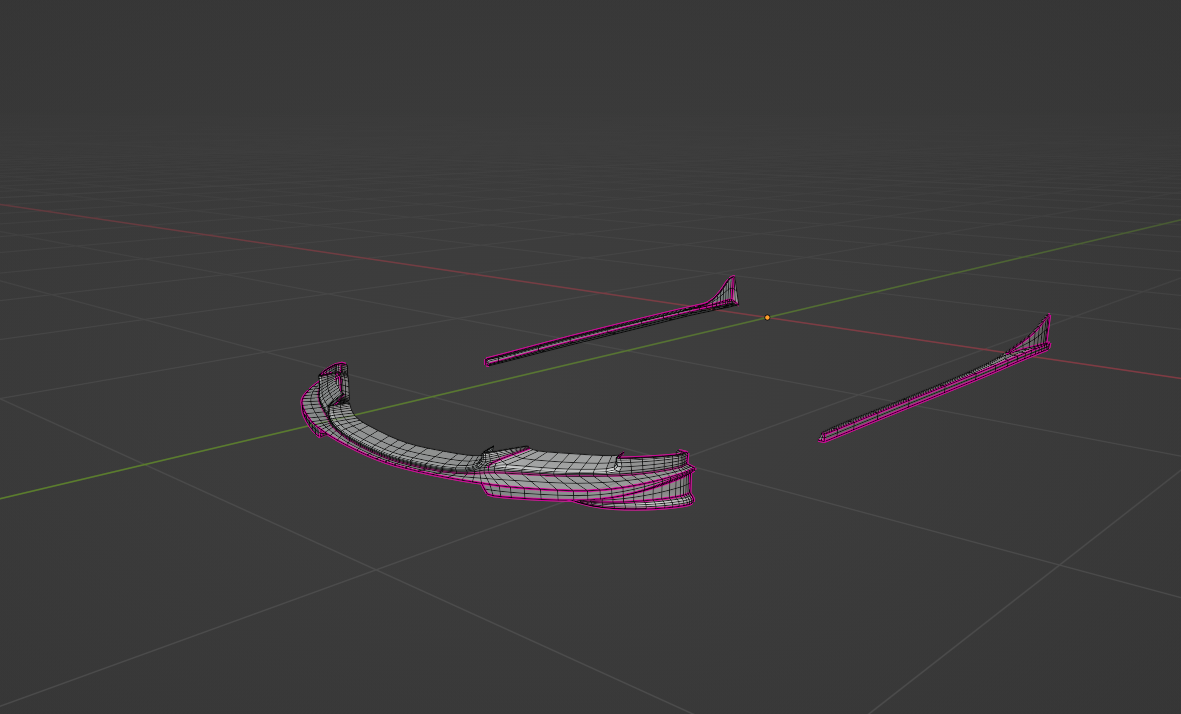Select the right side skirt mesh
This screenshot has width=1181, height=714.
[x=930, y=392]
